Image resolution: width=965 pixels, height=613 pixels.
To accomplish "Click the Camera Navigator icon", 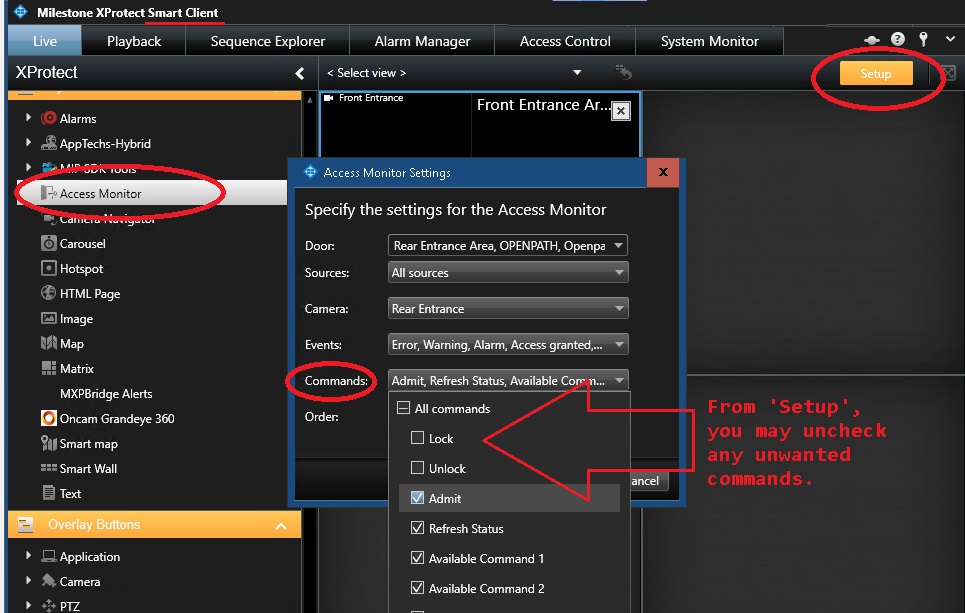I will 48,218.
